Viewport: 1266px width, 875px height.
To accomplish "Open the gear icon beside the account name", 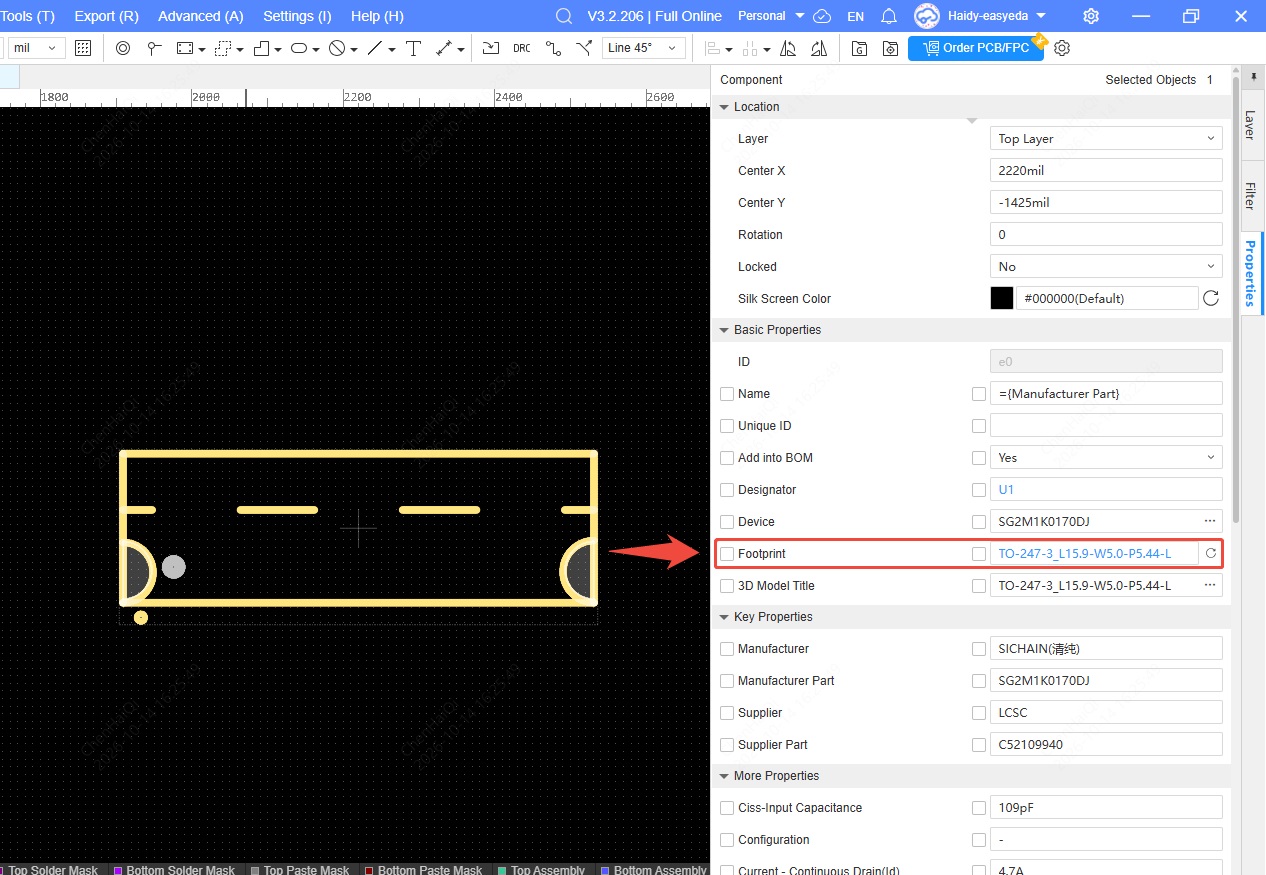I will (1091, 16).
